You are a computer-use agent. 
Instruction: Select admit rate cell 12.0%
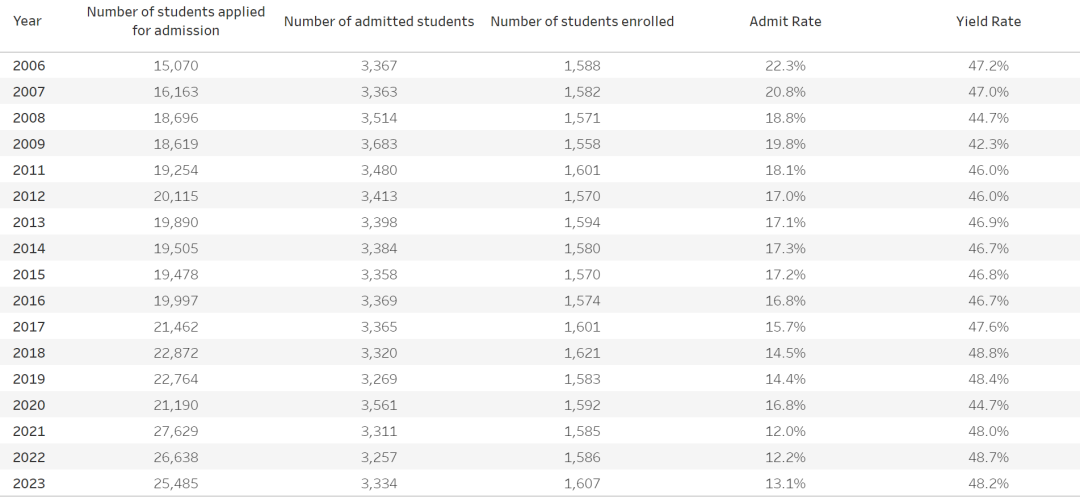(785, 431)
